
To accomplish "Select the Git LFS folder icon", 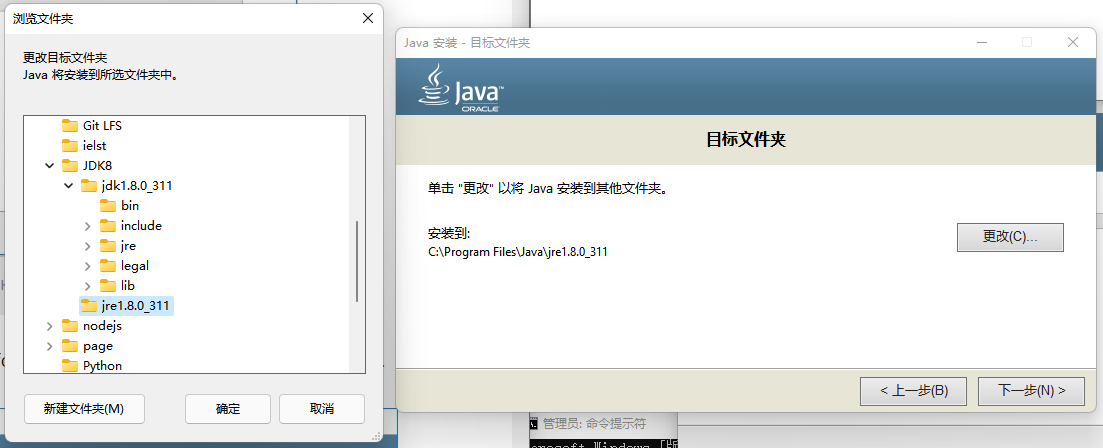I will 70,126.
